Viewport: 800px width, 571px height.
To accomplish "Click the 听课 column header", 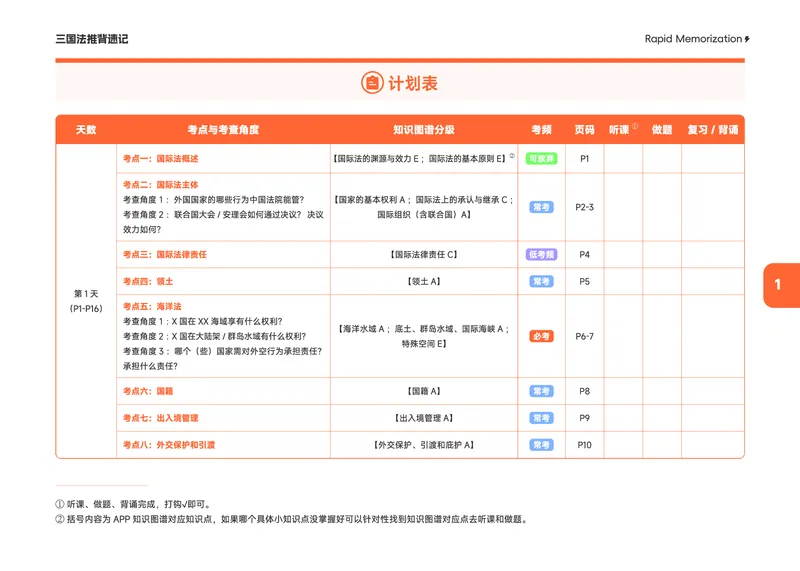I will pos(619,130).
